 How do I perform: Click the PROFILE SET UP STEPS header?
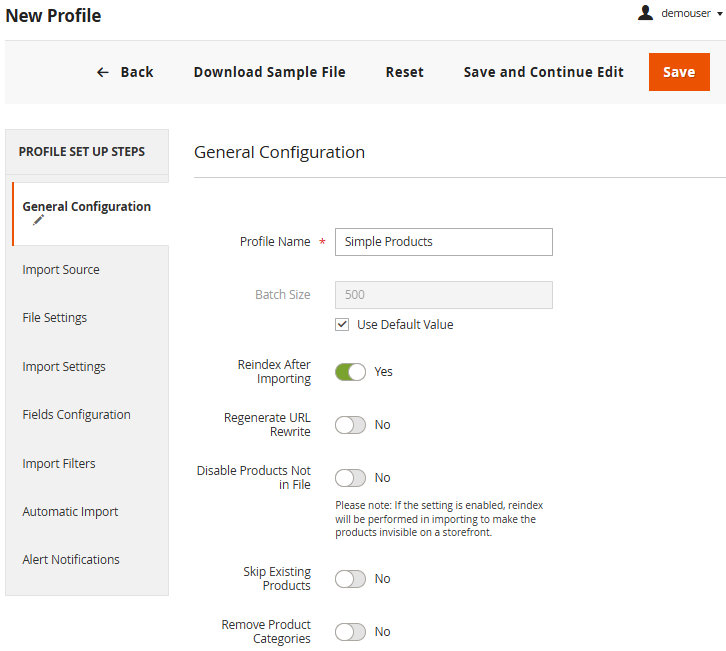82,152
